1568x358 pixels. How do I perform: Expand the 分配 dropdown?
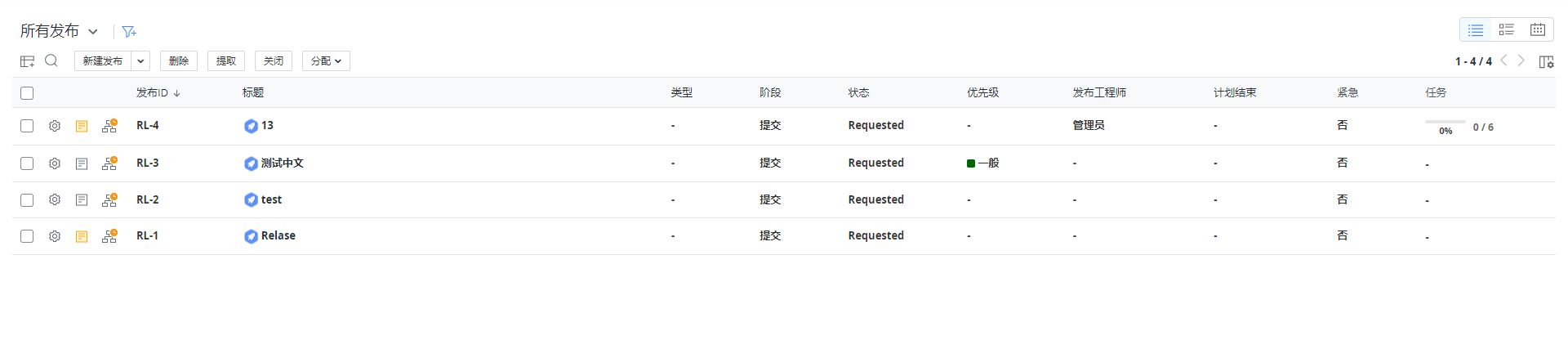(326, 61)
